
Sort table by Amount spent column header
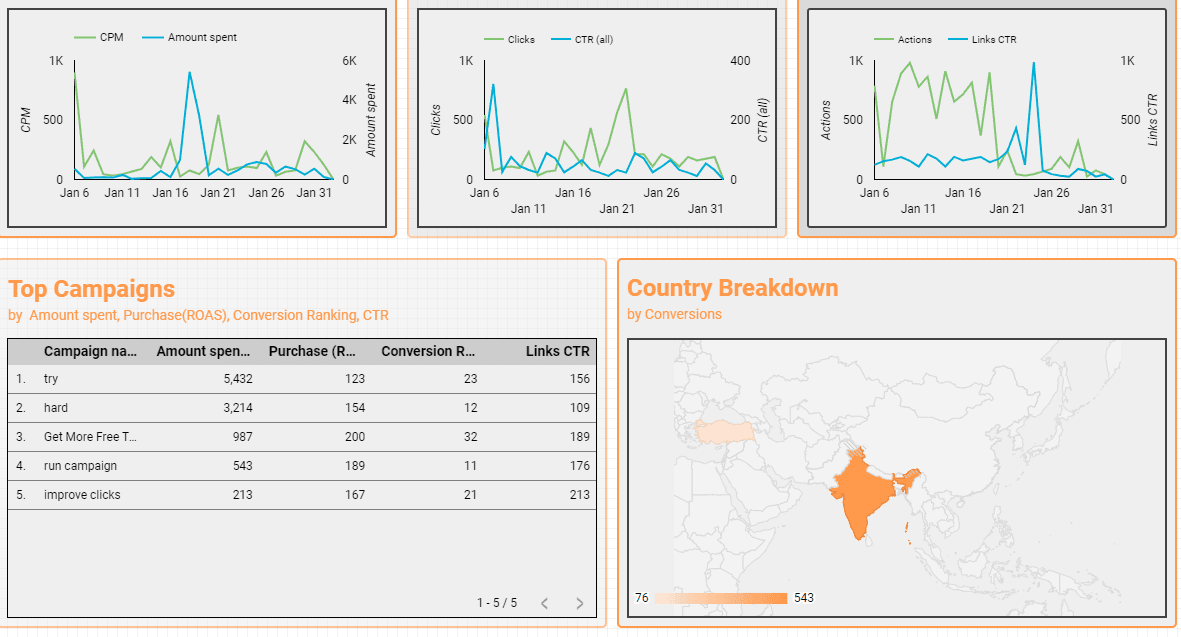[x=203, y=351]
